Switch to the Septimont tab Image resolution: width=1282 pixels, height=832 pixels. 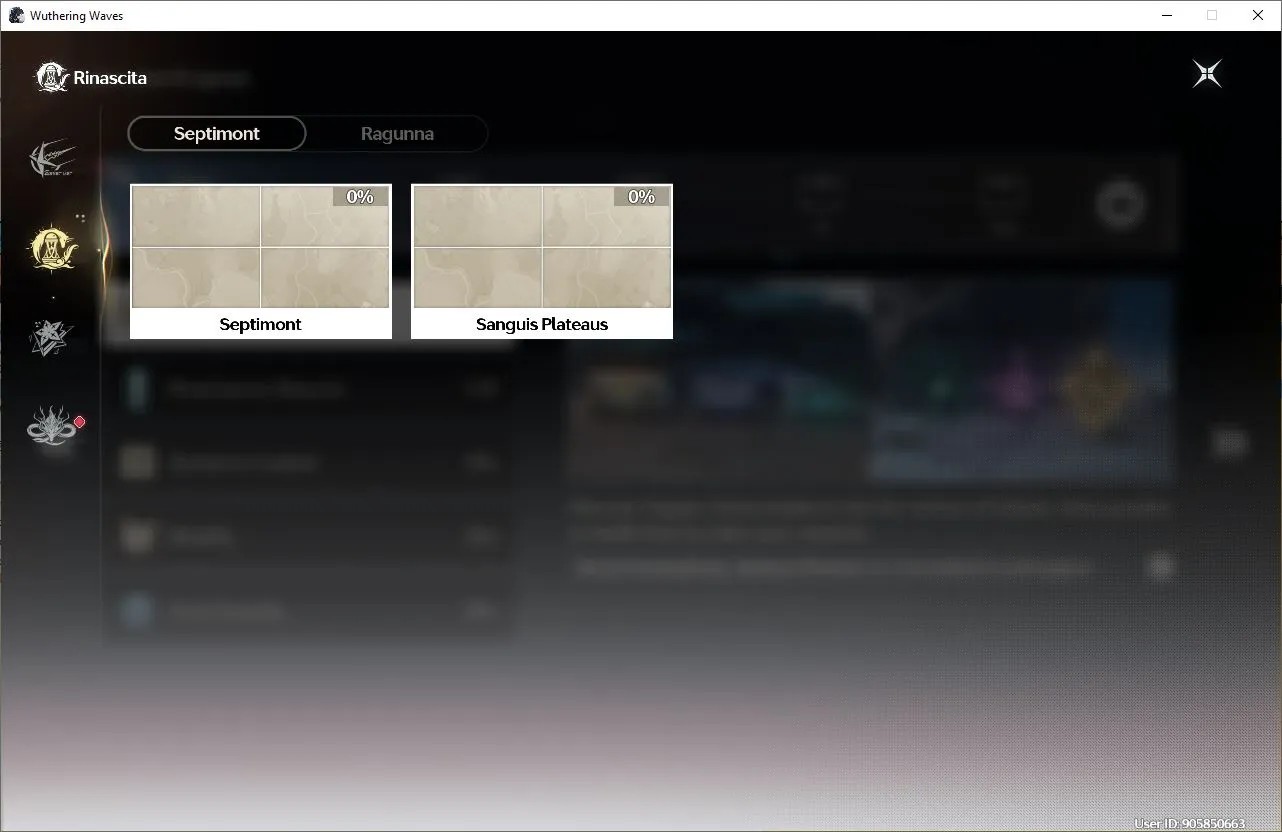pyautogui.click(x=217, y=134)
